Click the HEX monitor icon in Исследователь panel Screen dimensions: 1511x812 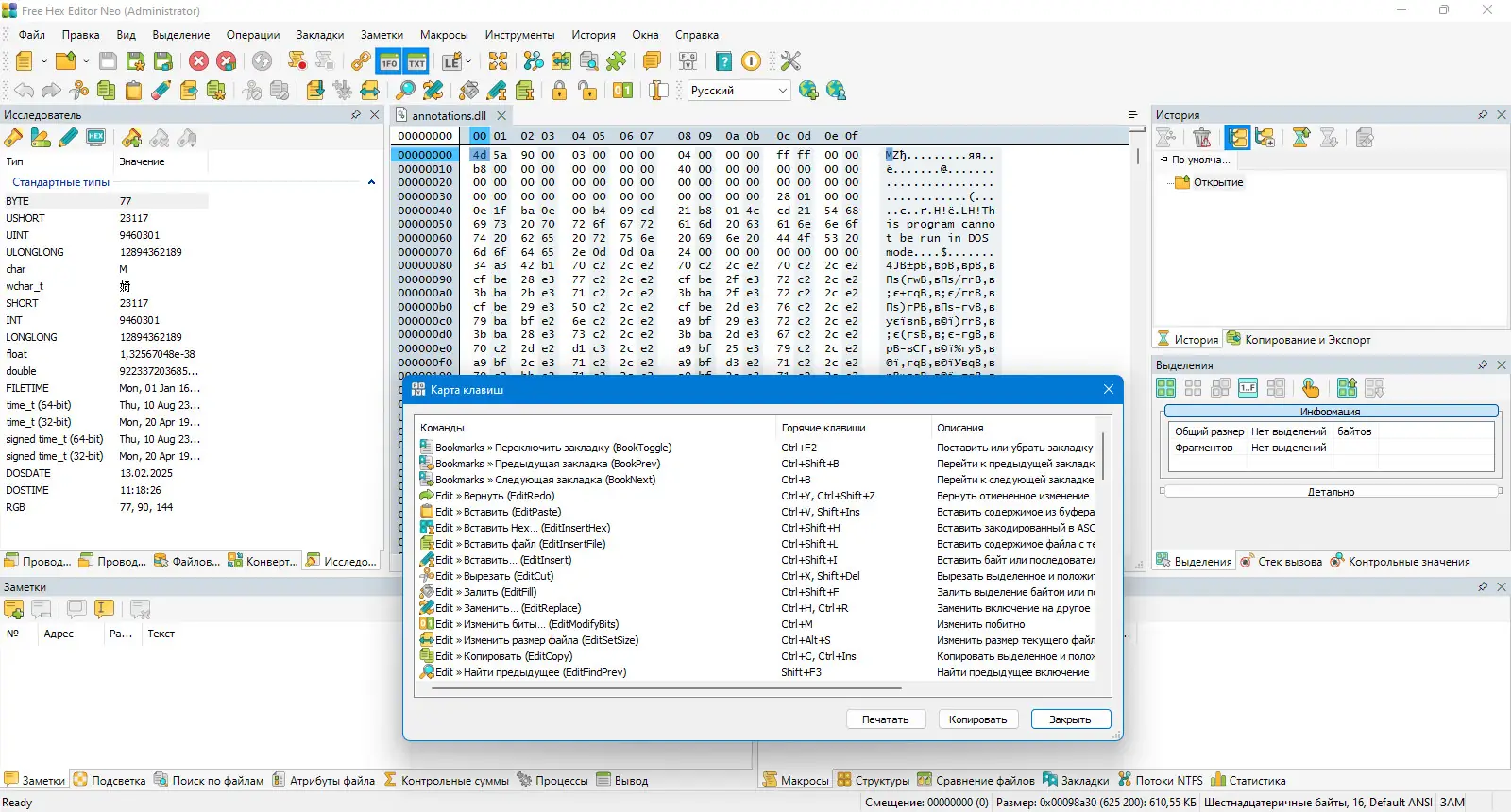[95, 138]
